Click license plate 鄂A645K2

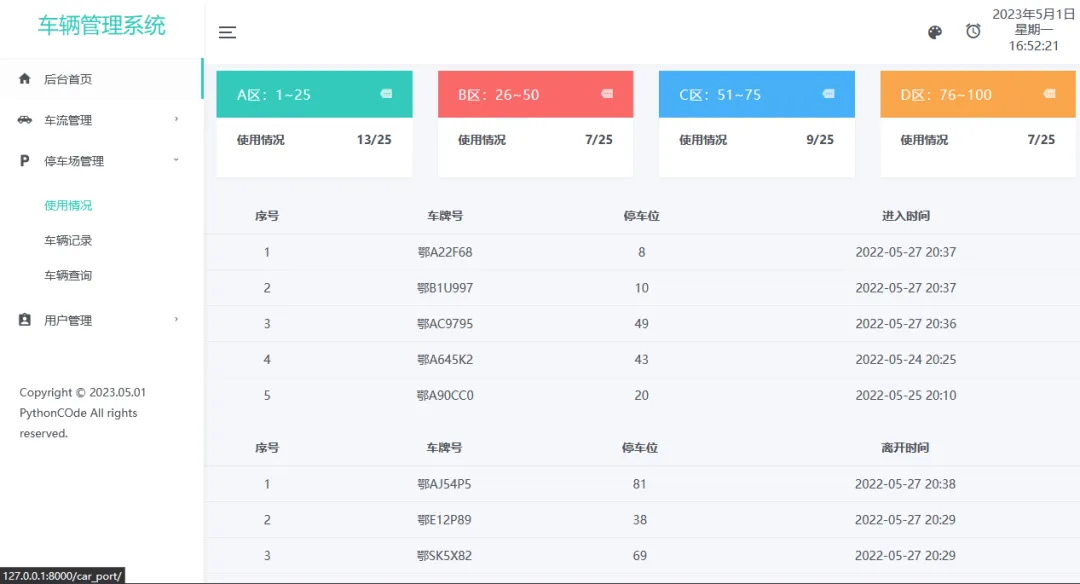tap(445, 359)
